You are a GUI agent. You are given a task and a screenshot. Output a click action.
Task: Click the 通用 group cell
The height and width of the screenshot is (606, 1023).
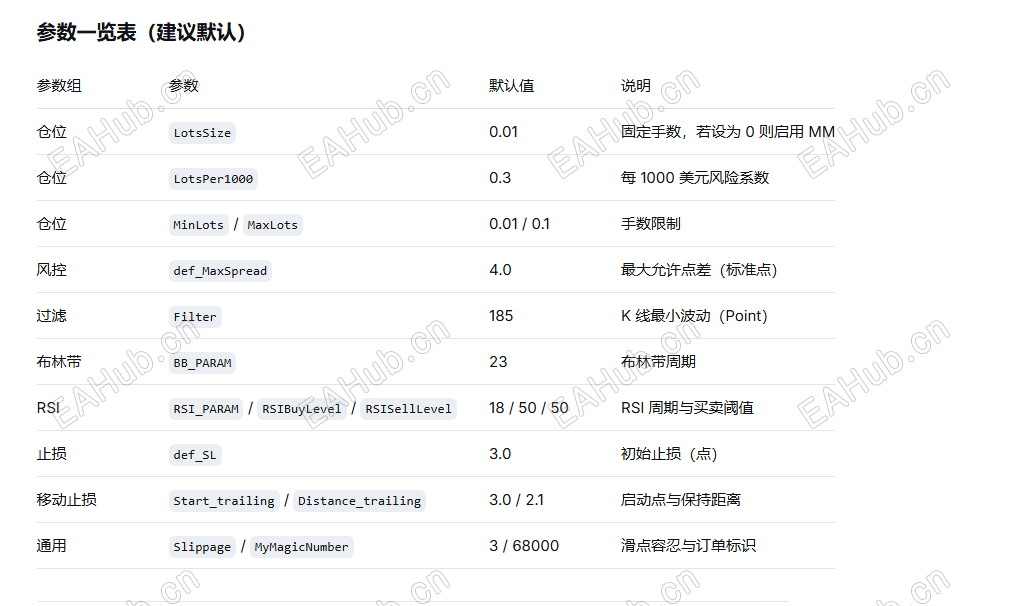52,545
